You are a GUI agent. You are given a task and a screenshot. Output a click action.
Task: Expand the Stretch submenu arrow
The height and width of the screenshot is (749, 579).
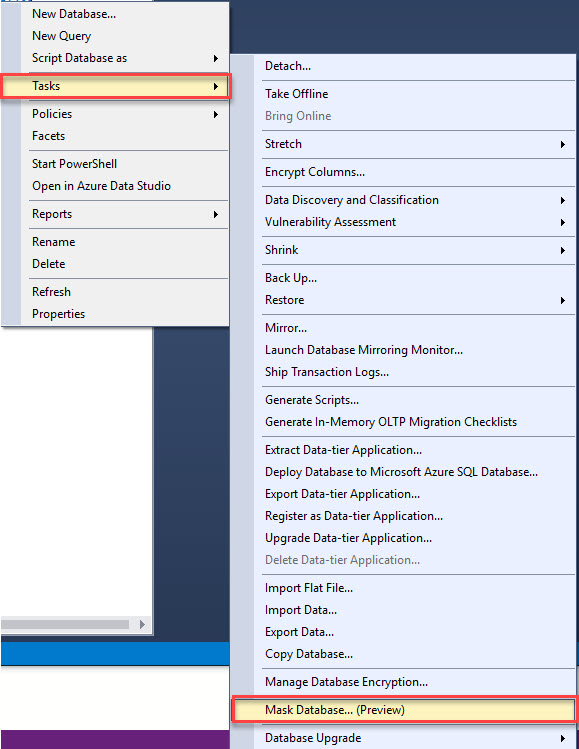[563, 144]
